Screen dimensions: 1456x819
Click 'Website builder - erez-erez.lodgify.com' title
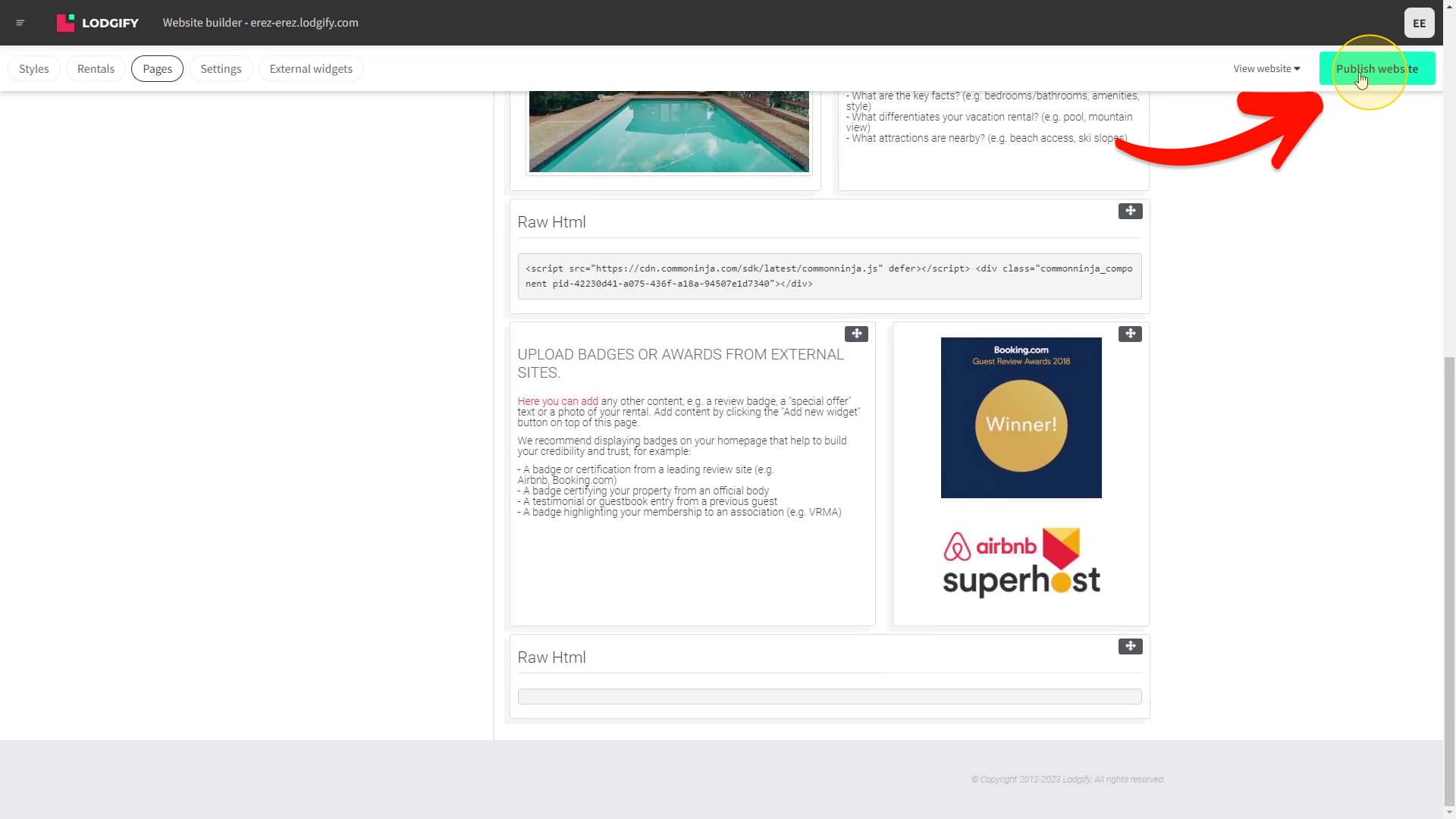pos(260,23)
